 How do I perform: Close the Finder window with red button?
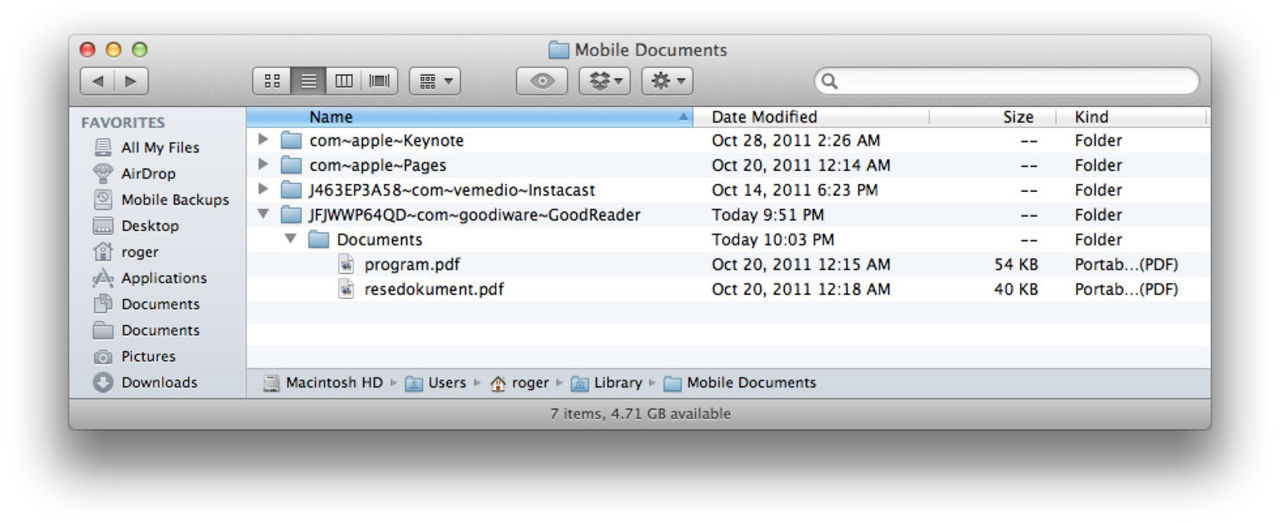[87, 49]
